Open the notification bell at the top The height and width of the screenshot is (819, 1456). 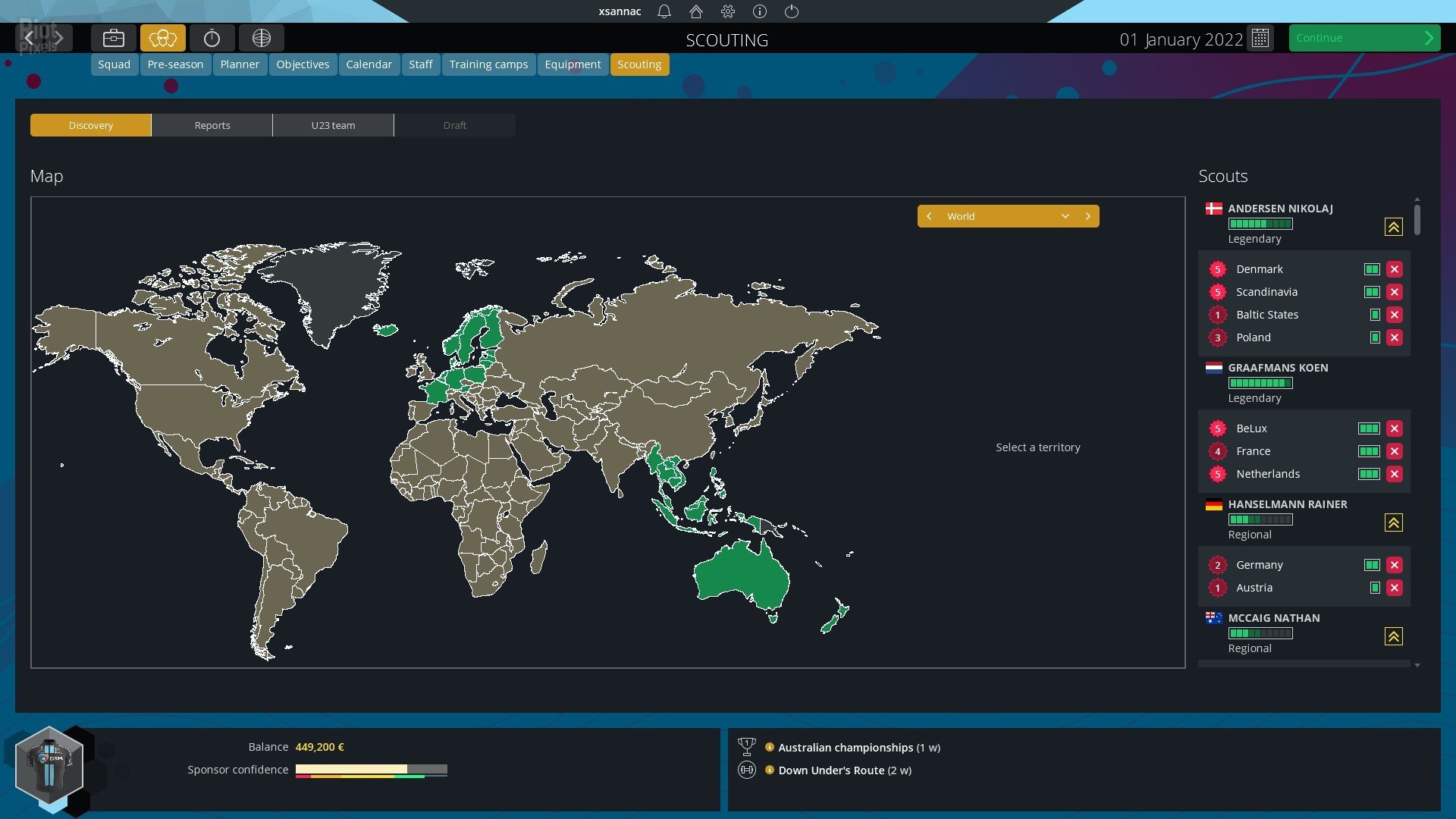click(x=664, y=11)
